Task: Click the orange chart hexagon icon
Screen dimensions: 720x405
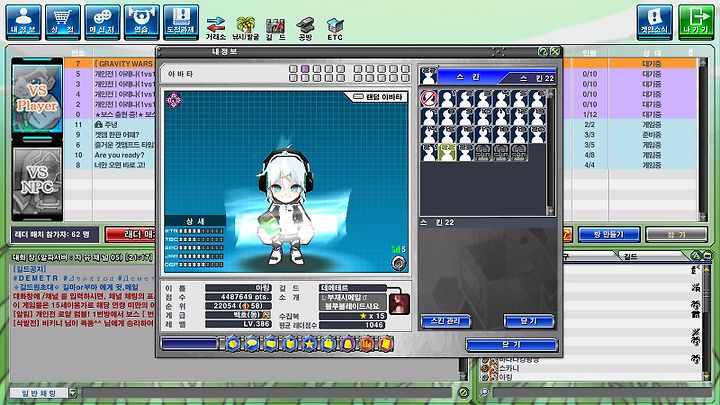Action: click(x=367, y=343)
